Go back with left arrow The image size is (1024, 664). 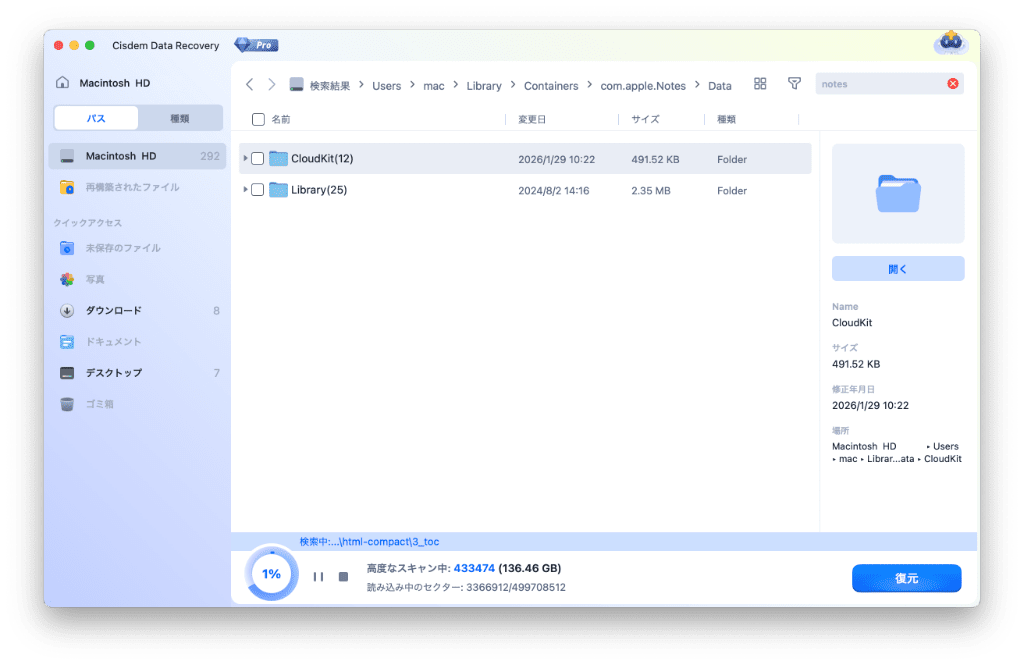(250, 85)
